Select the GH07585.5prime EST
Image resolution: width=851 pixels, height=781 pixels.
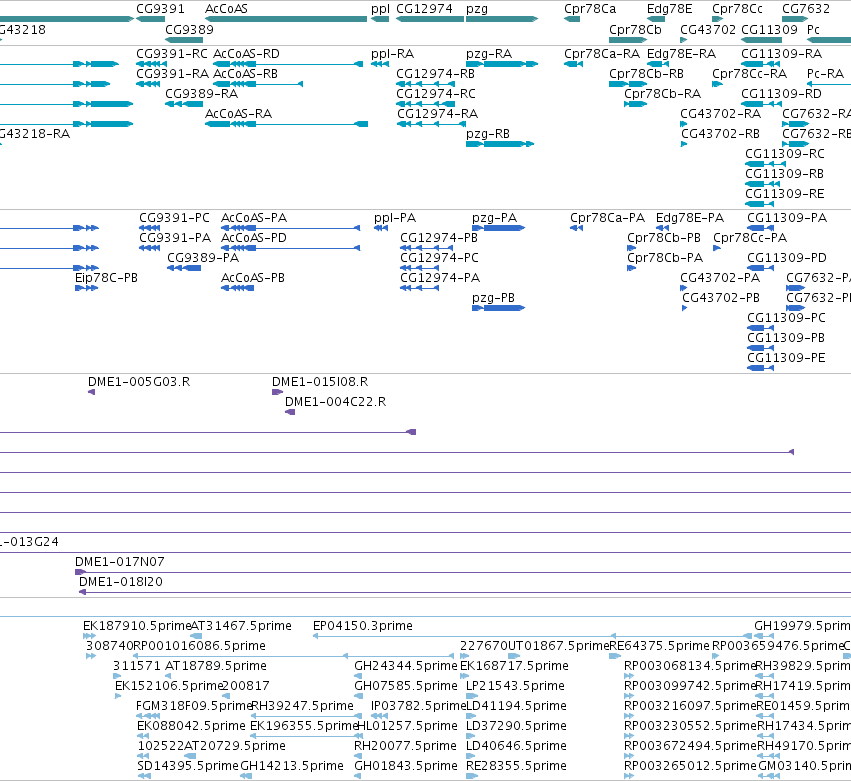tap(358, 696)
